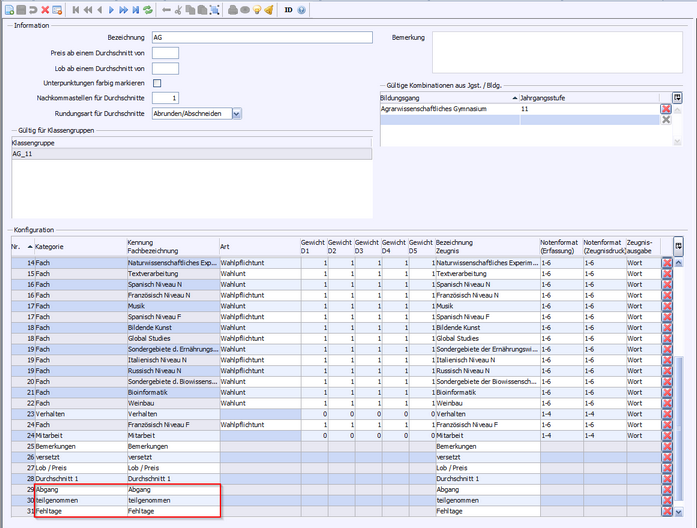Click the ID button in toolbar
Screen dimensions: 697x528
point(288,9)
